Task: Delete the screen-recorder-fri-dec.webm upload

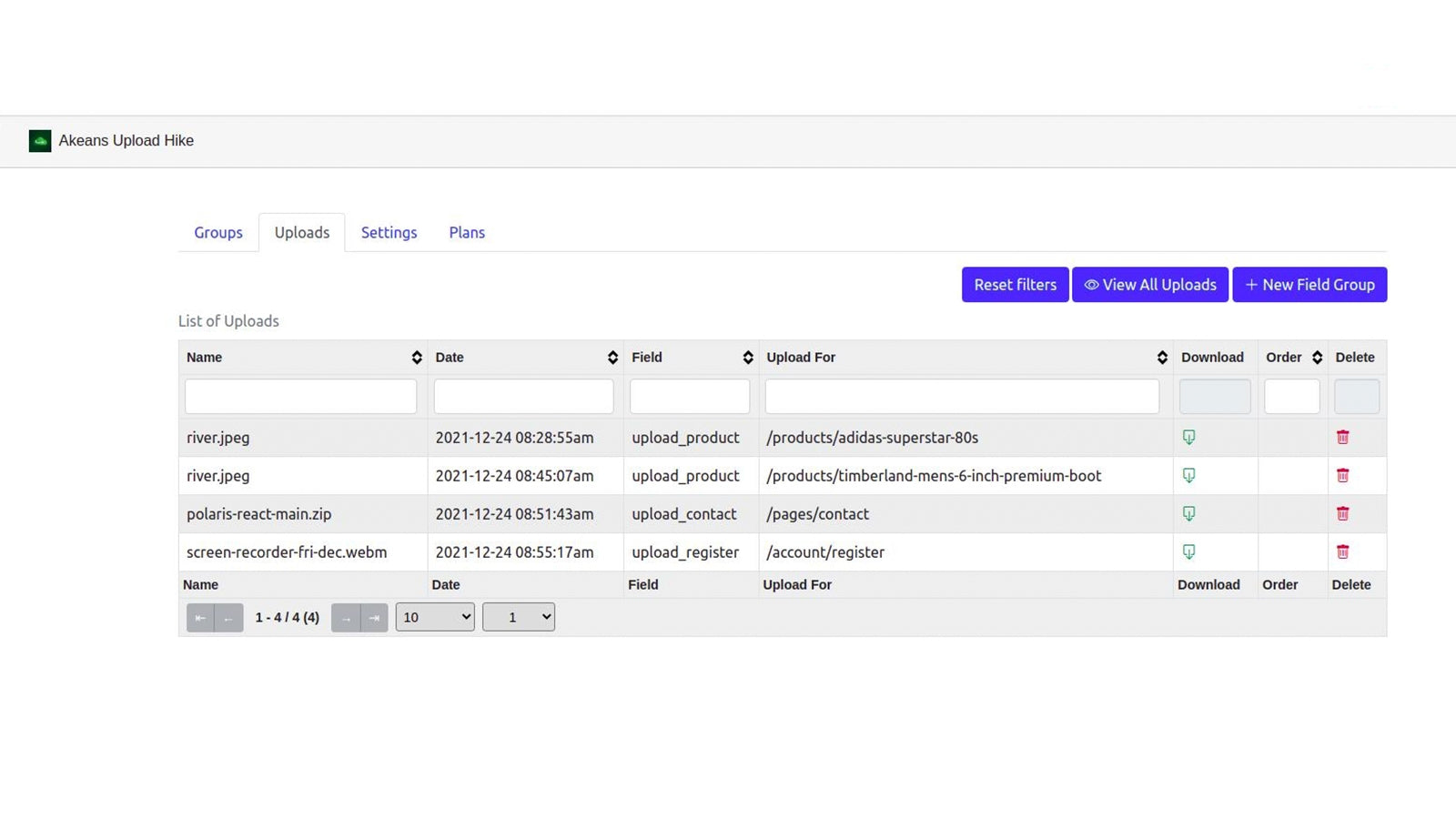Action: coord(1343,552)
